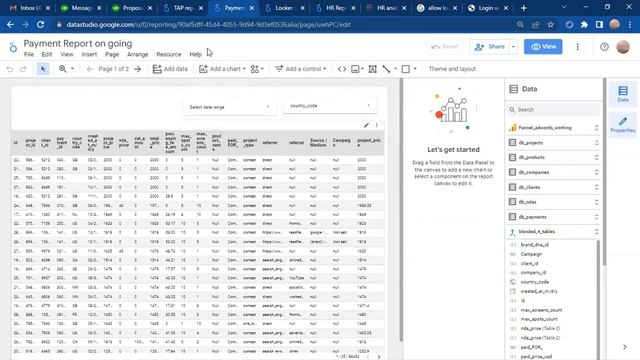Click the Looker Studio logo icon

13,47
